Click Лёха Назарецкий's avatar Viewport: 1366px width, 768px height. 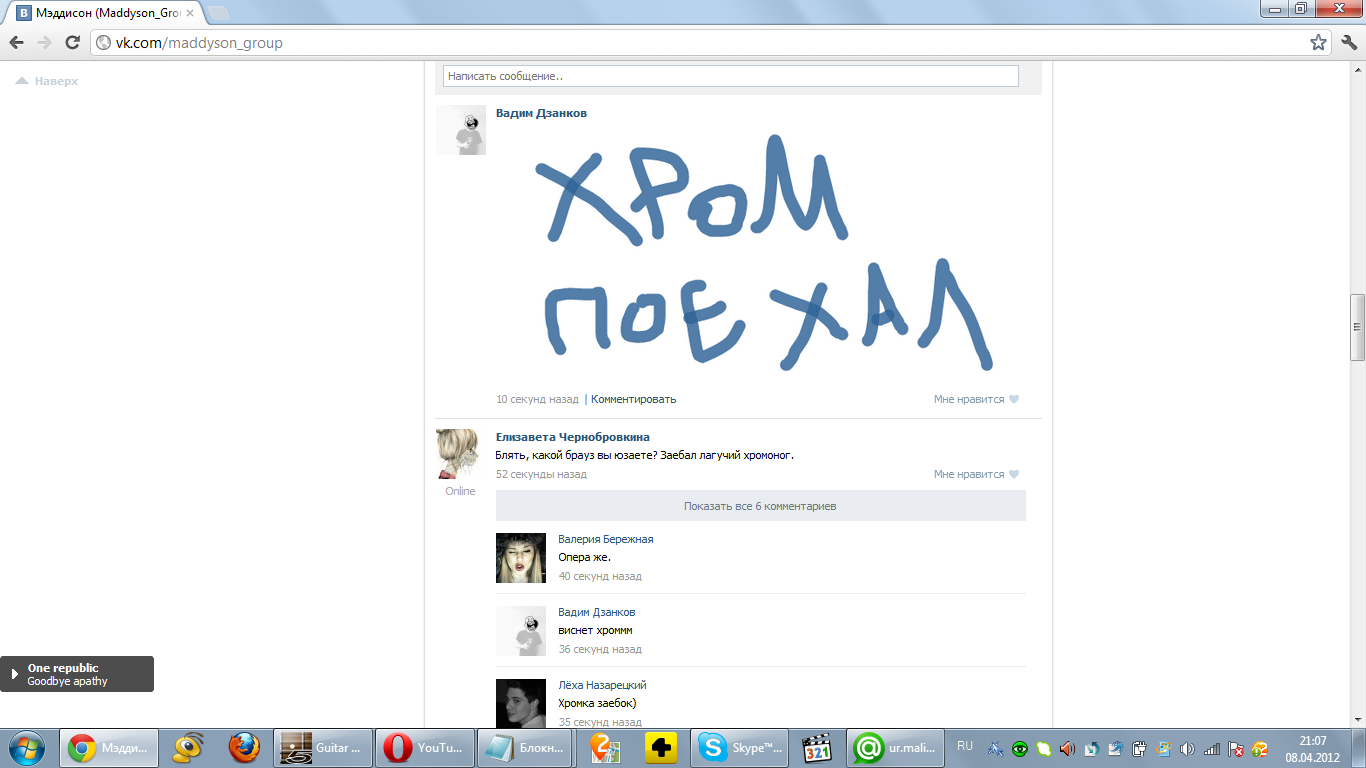coord(521,704)
